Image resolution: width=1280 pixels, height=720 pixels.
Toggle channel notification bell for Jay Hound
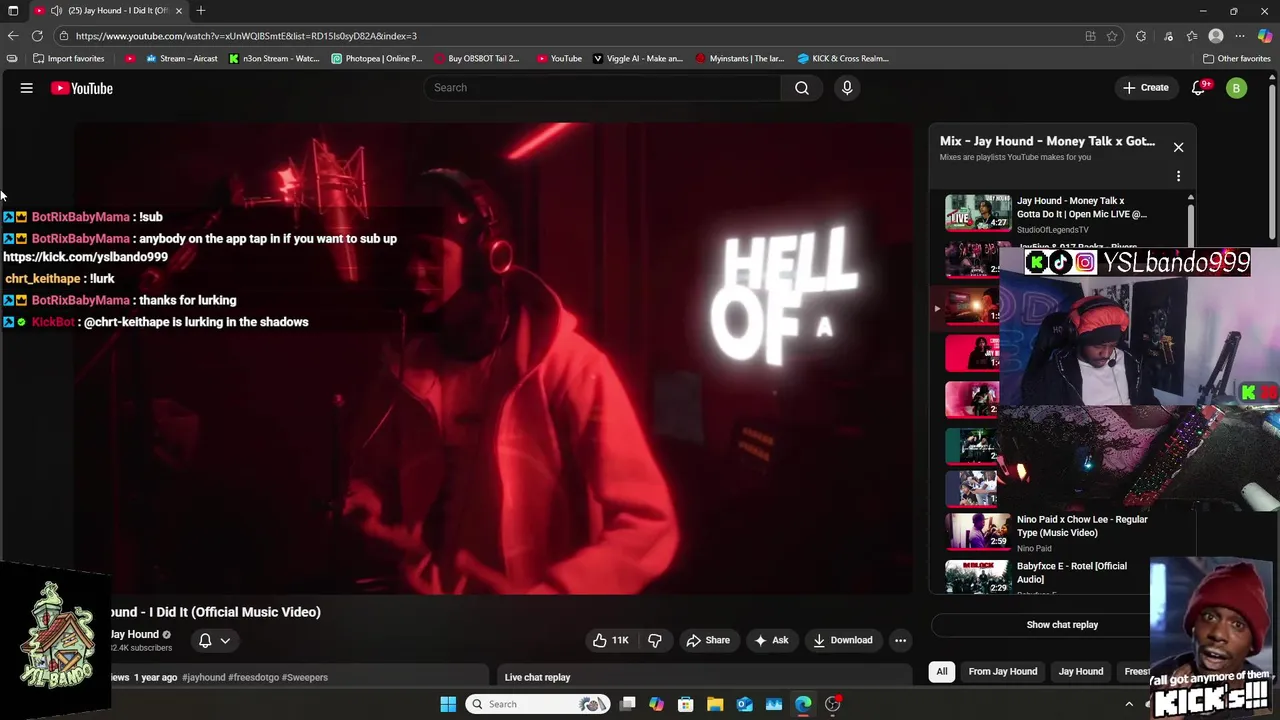coord(205,641)
